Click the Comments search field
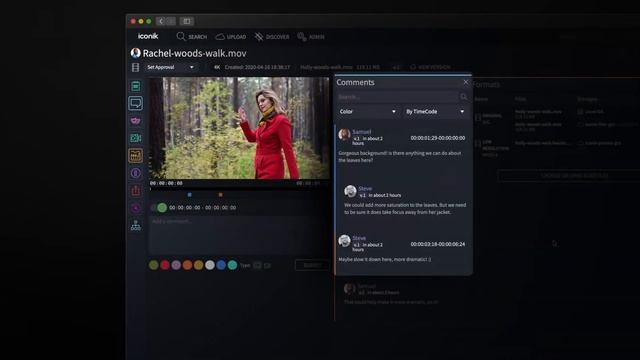Viewport: 640px width, 360px height. [x=398, y=97]
